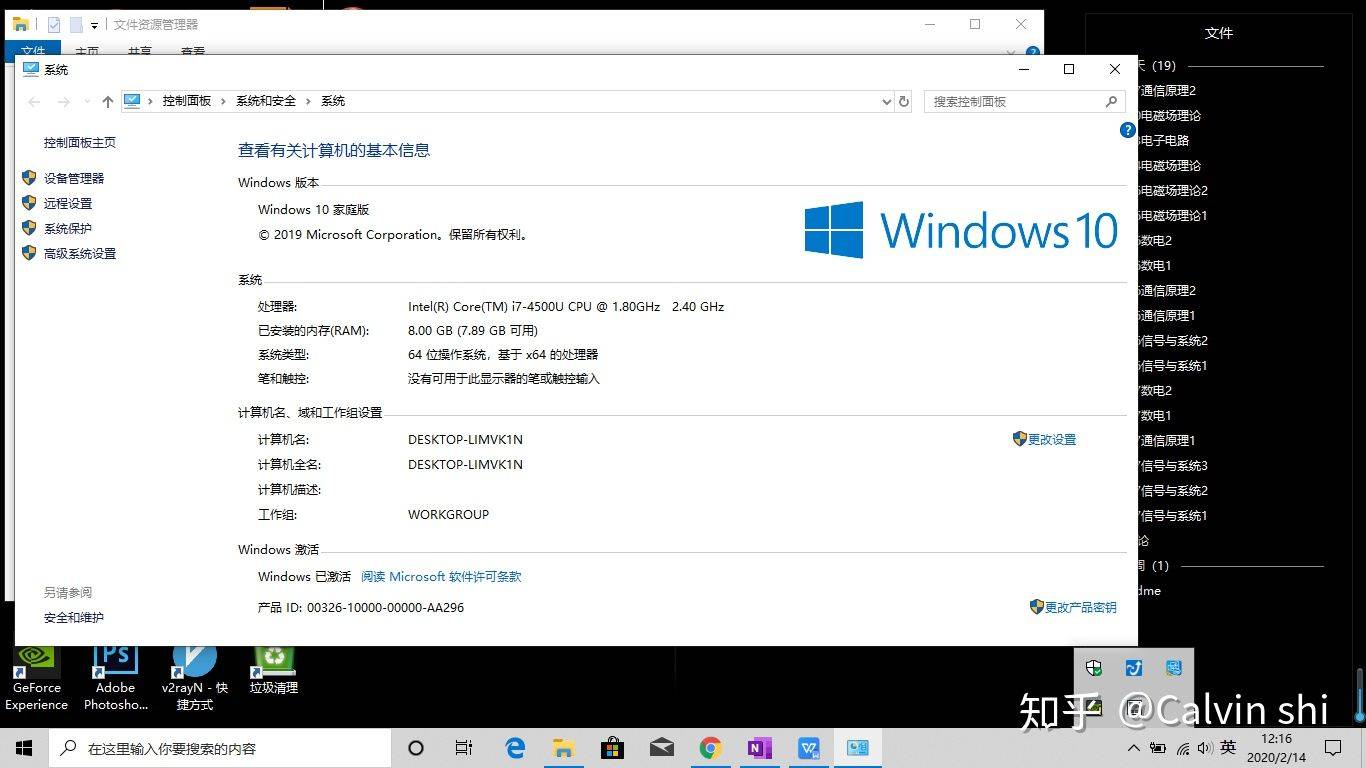The width and height of the screenshot is (1366, 768).
Task: Expand the chevron after 控制面板 breadcrumb
Action: [x=224, y=101]
